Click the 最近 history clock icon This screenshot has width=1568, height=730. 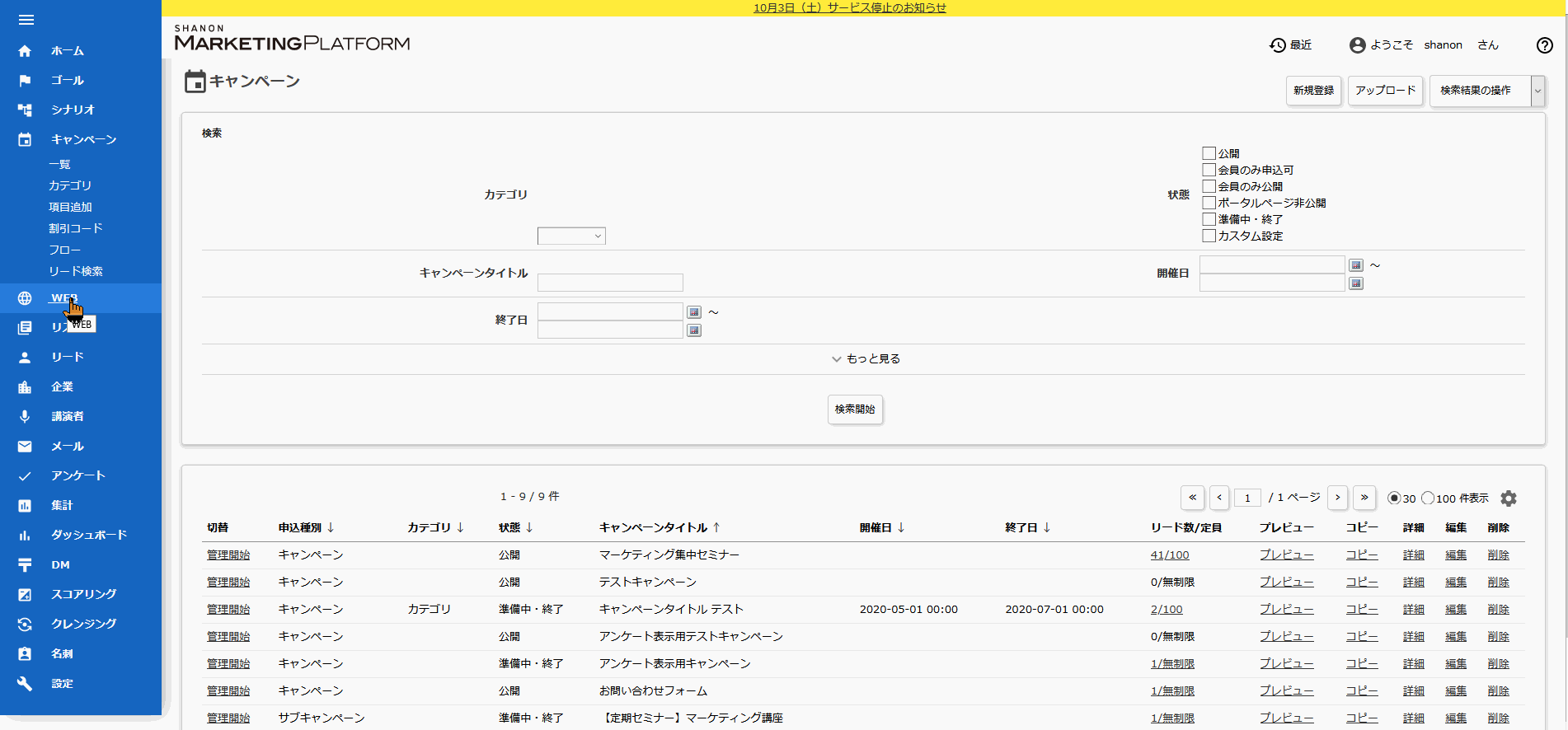[1278, 45]
